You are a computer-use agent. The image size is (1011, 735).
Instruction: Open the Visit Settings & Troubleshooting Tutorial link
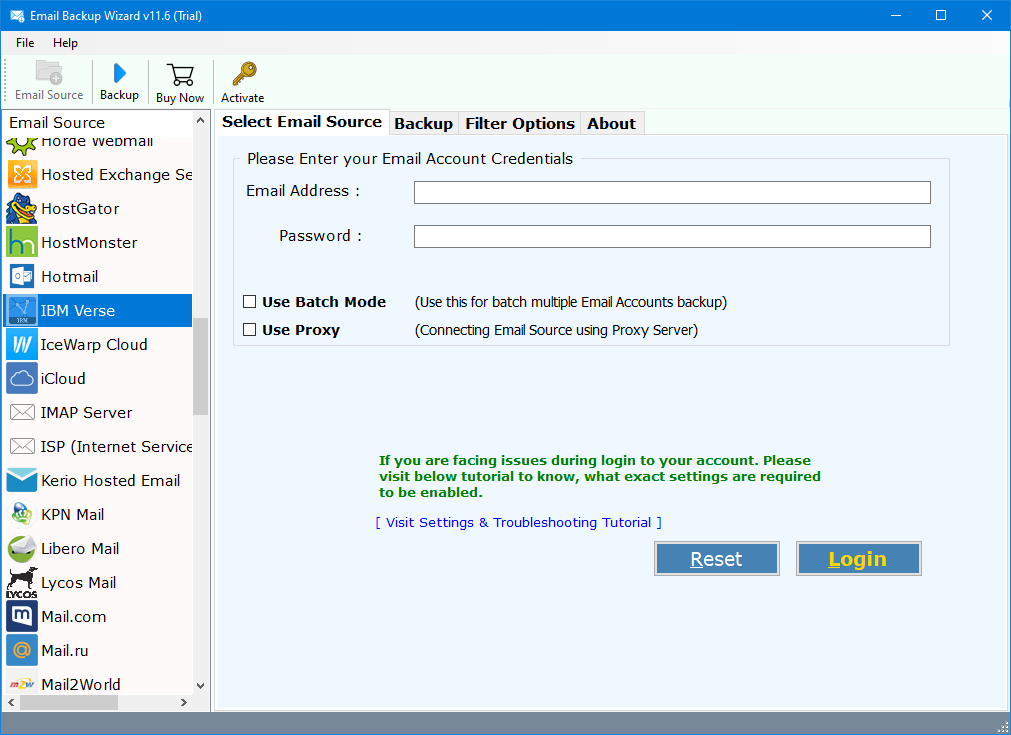[x=518, y=522]
